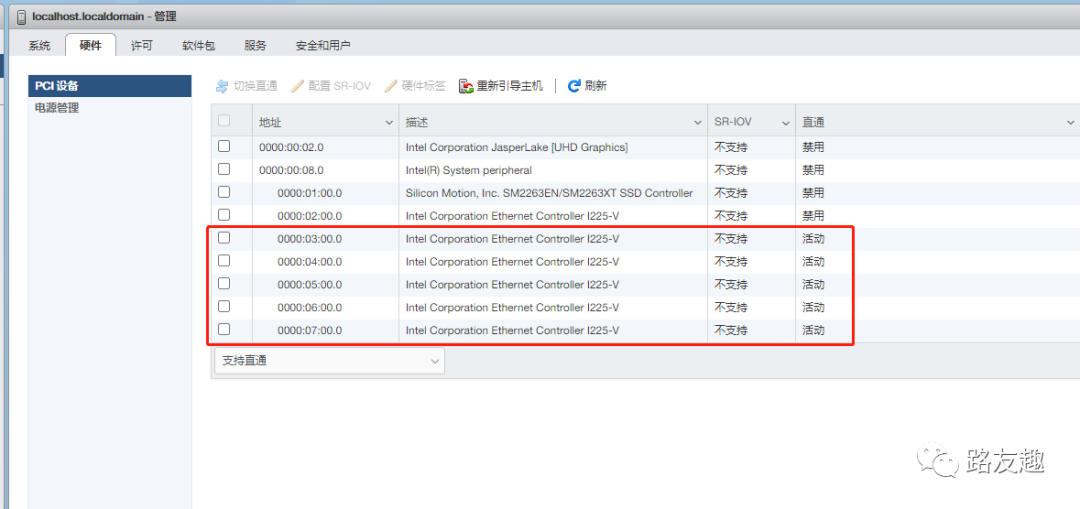Click address text 0000:00:02.0

click(291, 147)
